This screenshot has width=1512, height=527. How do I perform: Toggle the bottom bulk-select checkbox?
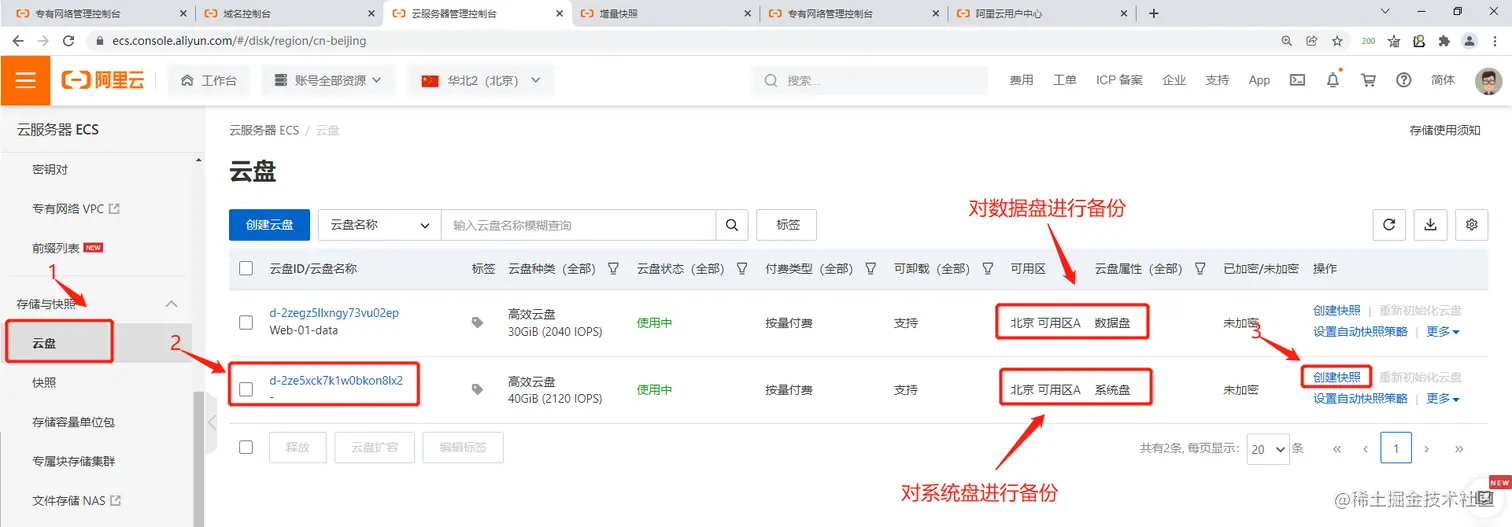tap(246, 447)
